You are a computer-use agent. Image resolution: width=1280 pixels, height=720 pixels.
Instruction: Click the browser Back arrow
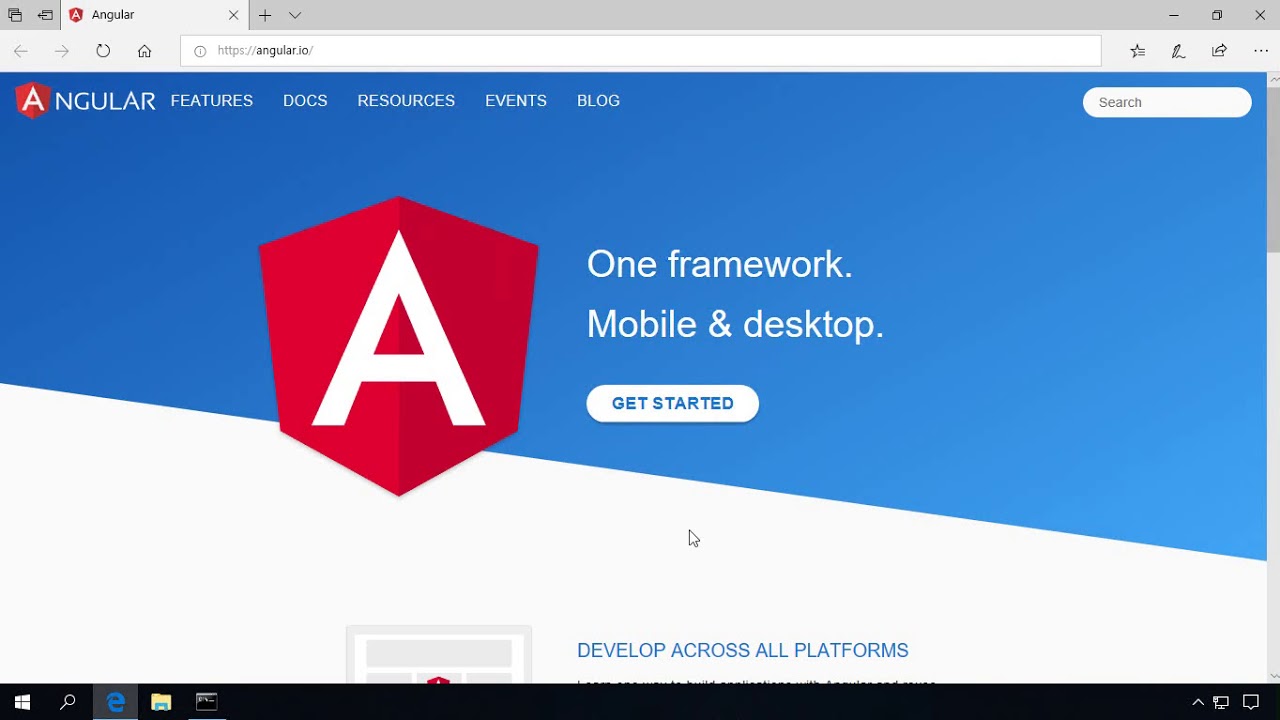21,51
